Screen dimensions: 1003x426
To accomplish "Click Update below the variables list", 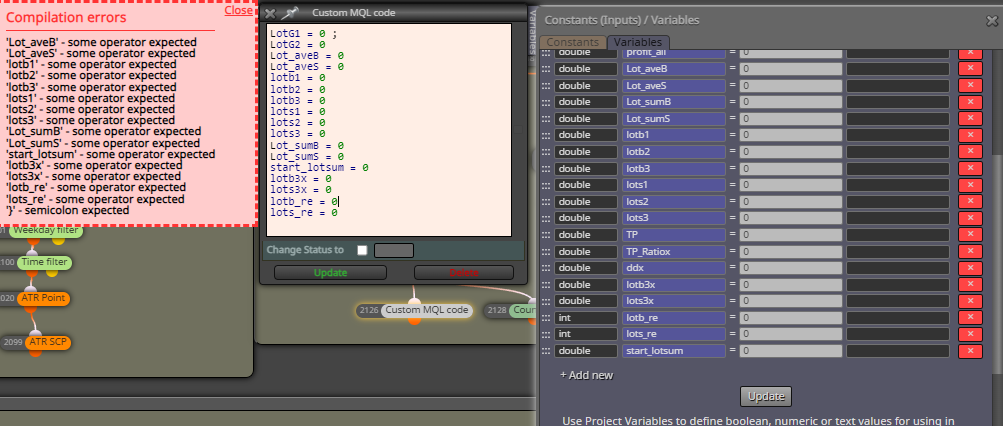I will click(x=766, y=397).
